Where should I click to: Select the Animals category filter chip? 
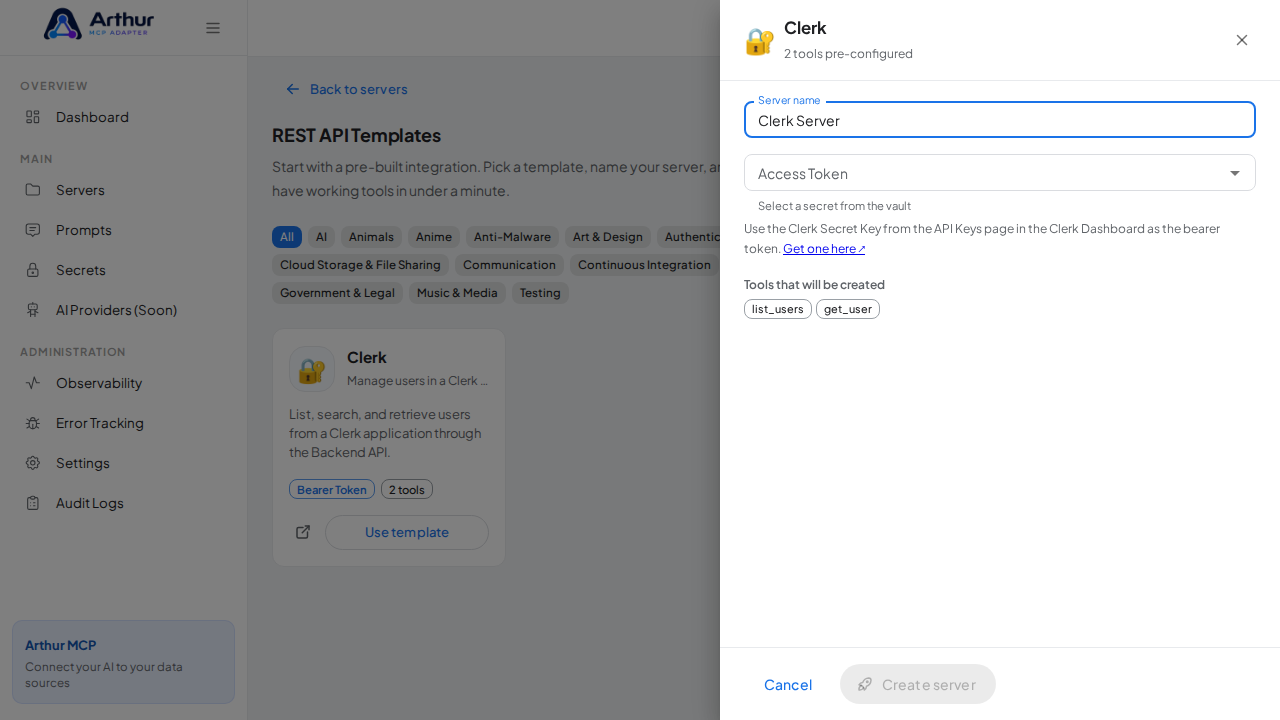tap(371, 237)
